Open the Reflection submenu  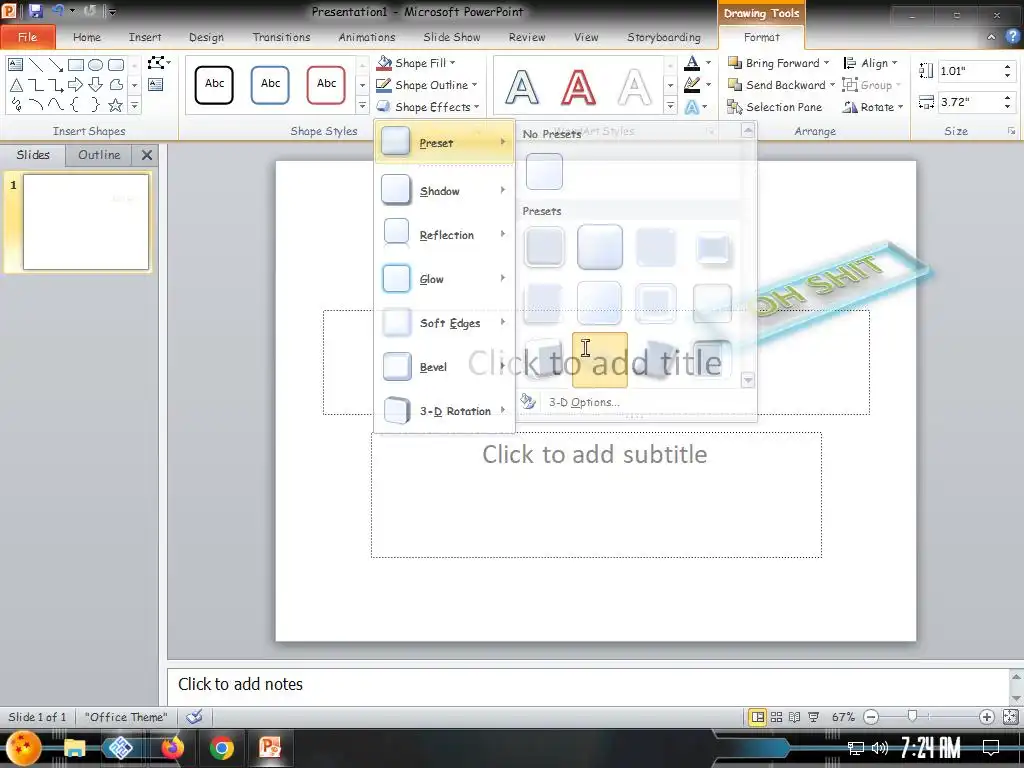pyautogui.click(x=444, y=234)
